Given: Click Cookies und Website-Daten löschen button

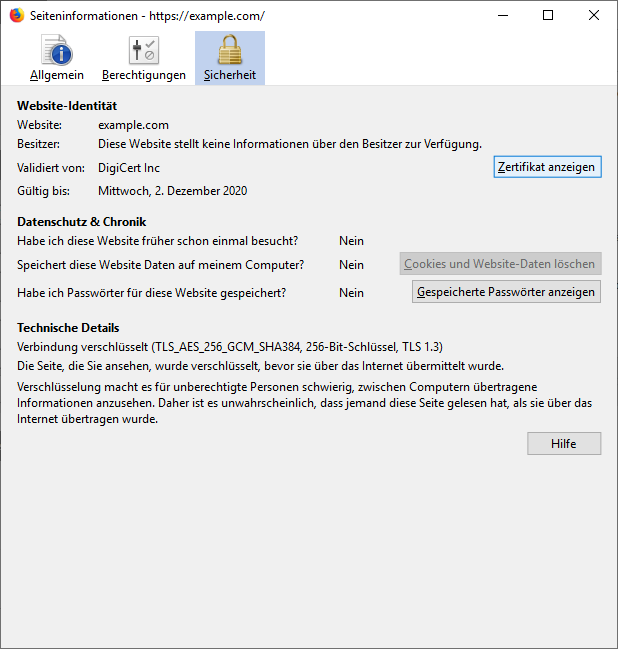Looking at the screenshot, I should [x=500, y=264].
